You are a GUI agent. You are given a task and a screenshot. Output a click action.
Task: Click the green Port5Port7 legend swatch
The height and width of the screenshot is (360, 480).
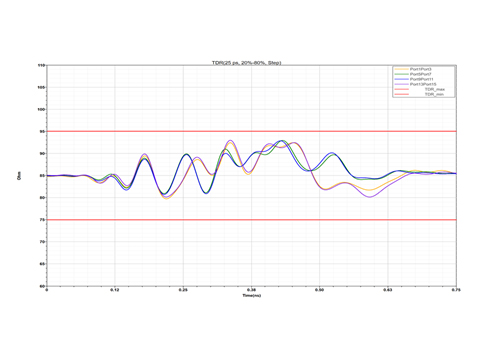[x=401, y=74]
